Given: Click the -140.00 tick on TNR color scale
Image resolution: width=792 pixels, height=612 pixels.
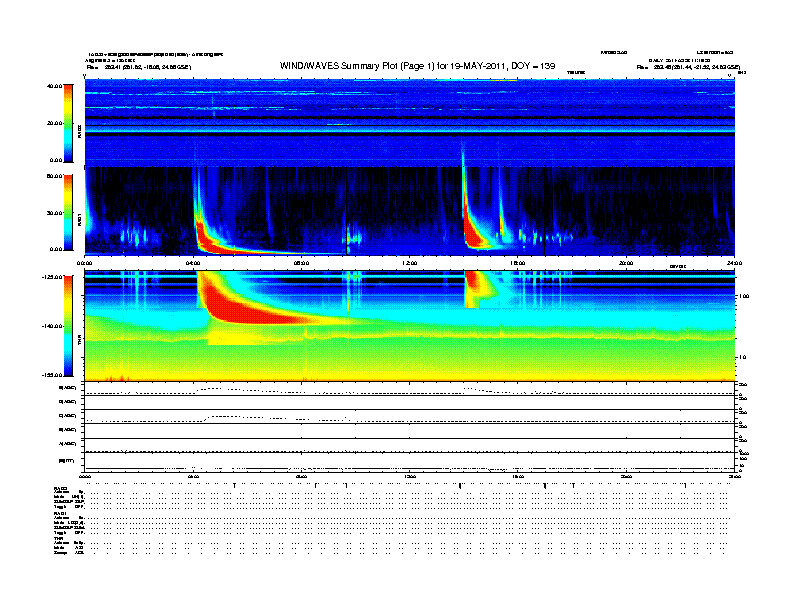Looking at the screenshot, I should point(53,326).
